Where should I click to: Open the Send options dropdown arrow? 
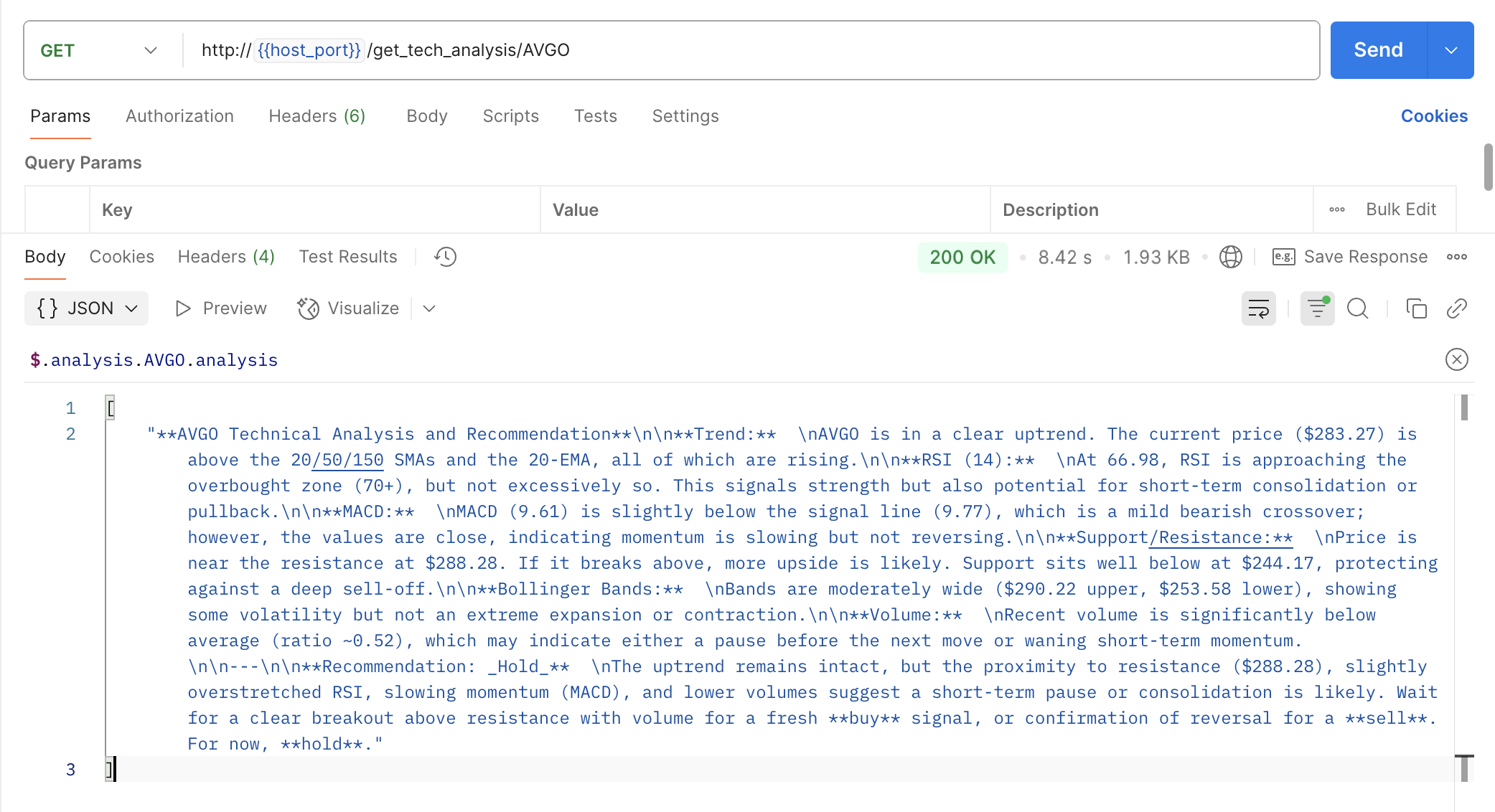1451,50
